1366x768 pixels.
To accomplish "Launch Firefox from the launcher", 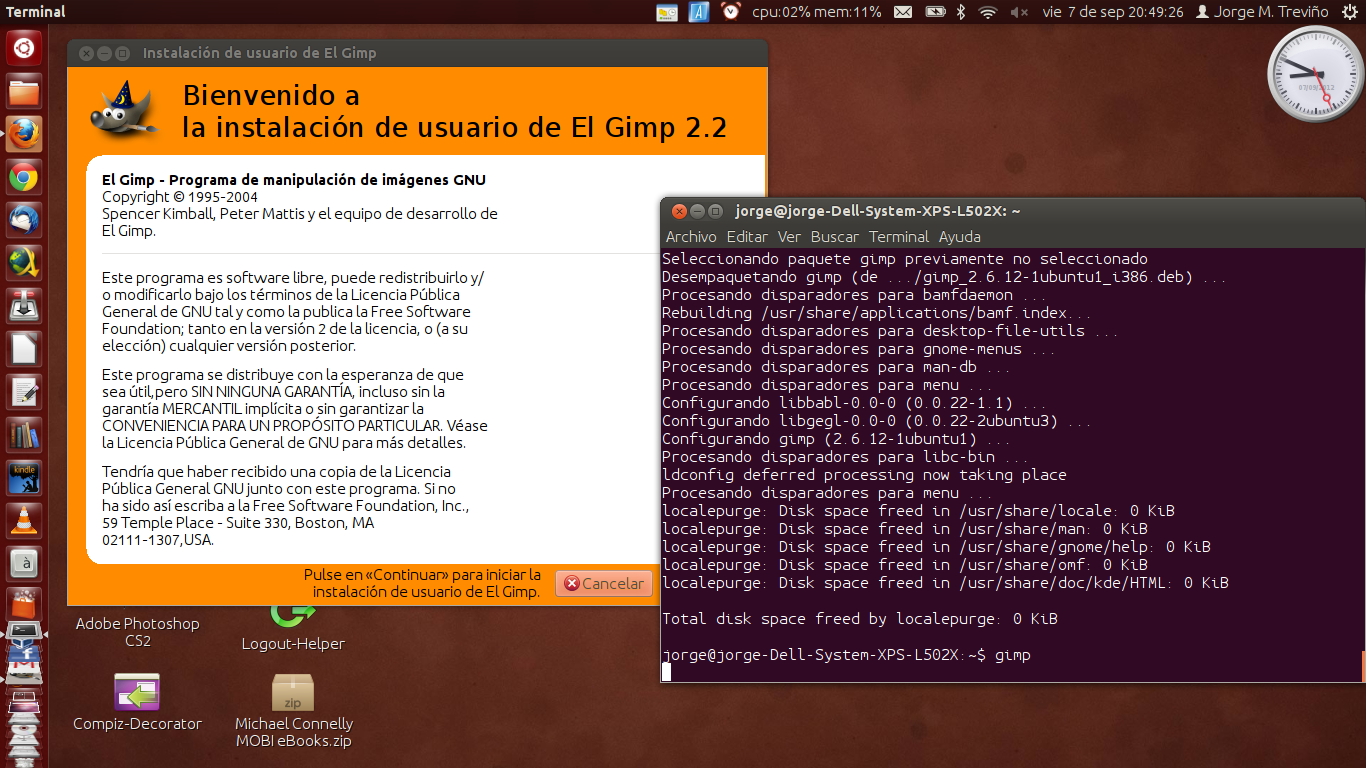I will (24, 135).
